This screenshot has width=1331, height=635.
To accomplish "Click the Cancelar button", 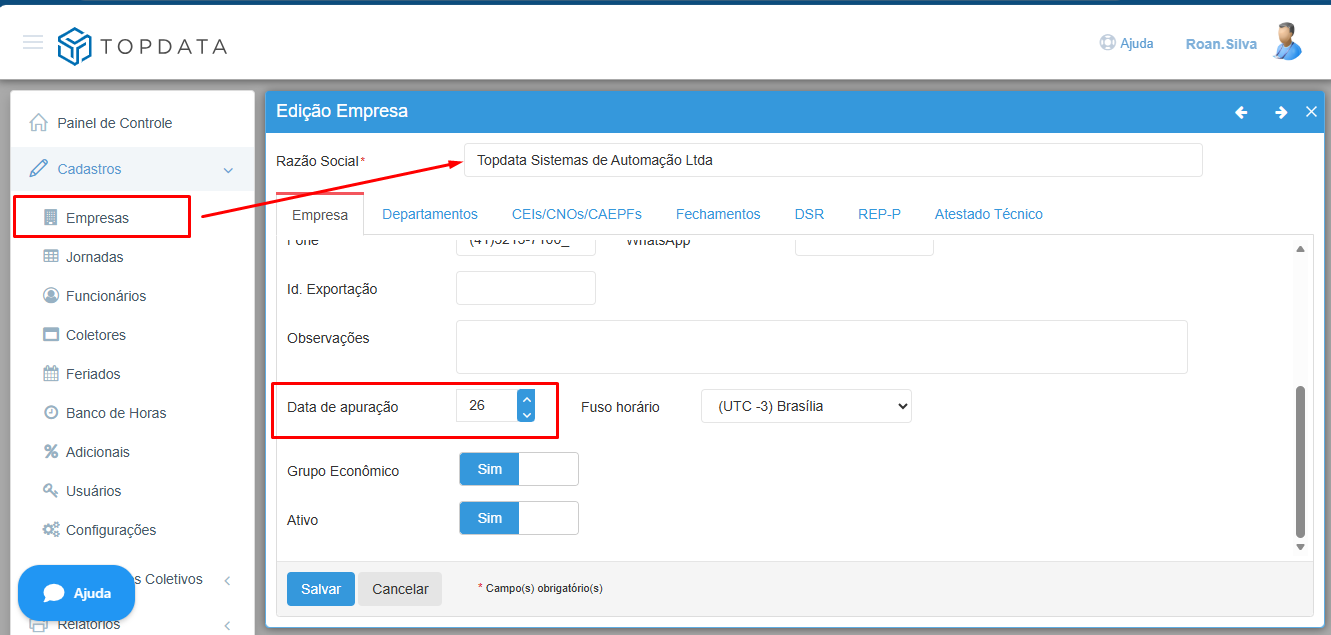I will pos(400,589).
